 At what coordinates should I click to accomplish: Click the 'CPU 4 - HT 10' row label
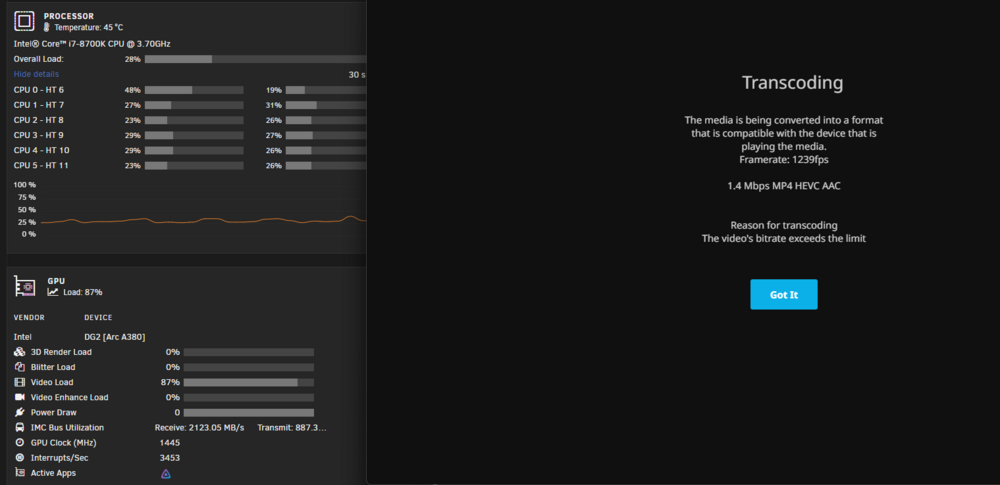tap(41, 151)
